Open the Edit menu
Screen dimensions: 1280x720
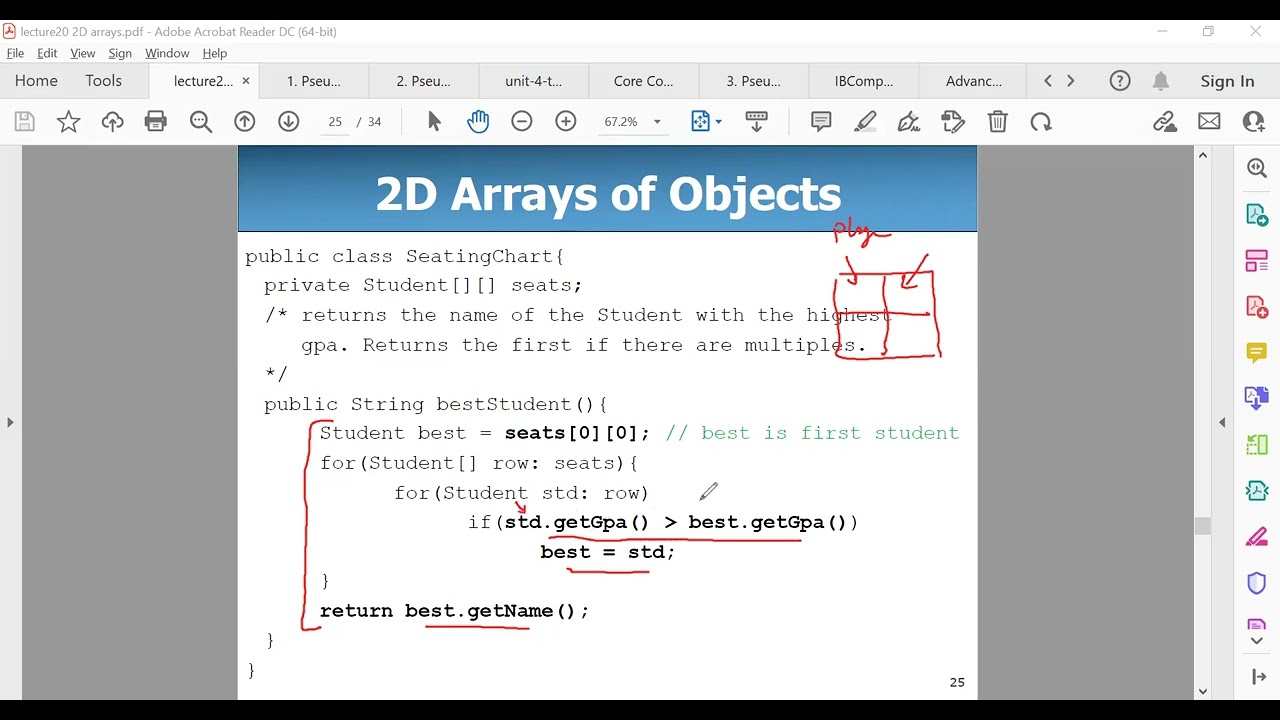point(47,53)
